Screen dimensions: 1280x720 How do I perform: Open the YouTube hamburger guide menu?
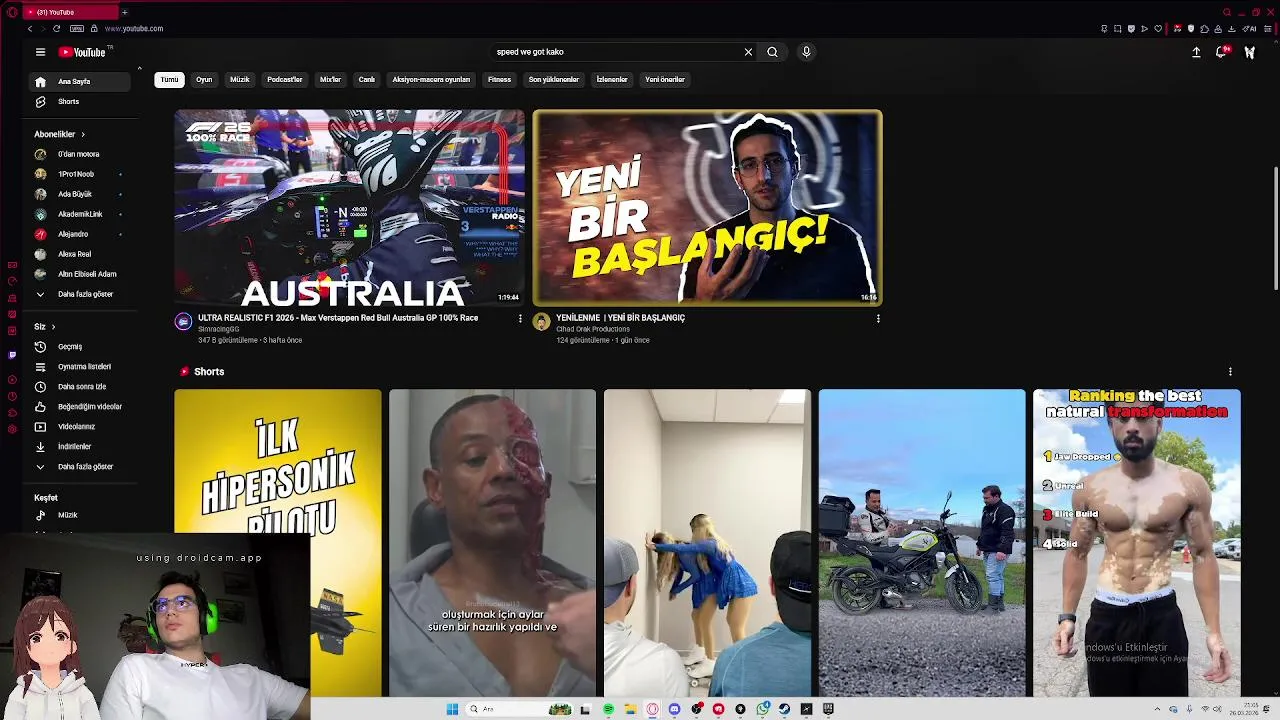(x=40, y=52)
